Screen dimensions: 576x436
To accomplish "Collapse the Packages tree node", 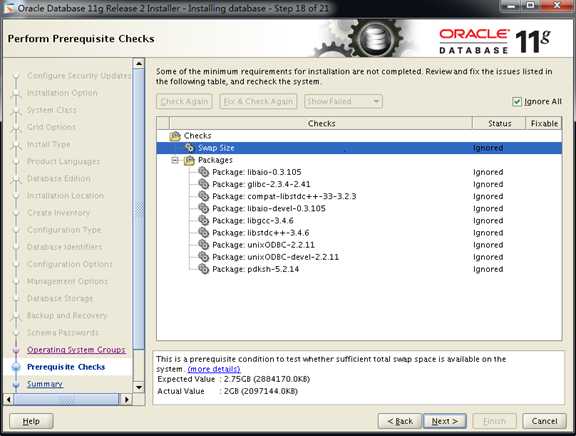I will tap(175, 160).
